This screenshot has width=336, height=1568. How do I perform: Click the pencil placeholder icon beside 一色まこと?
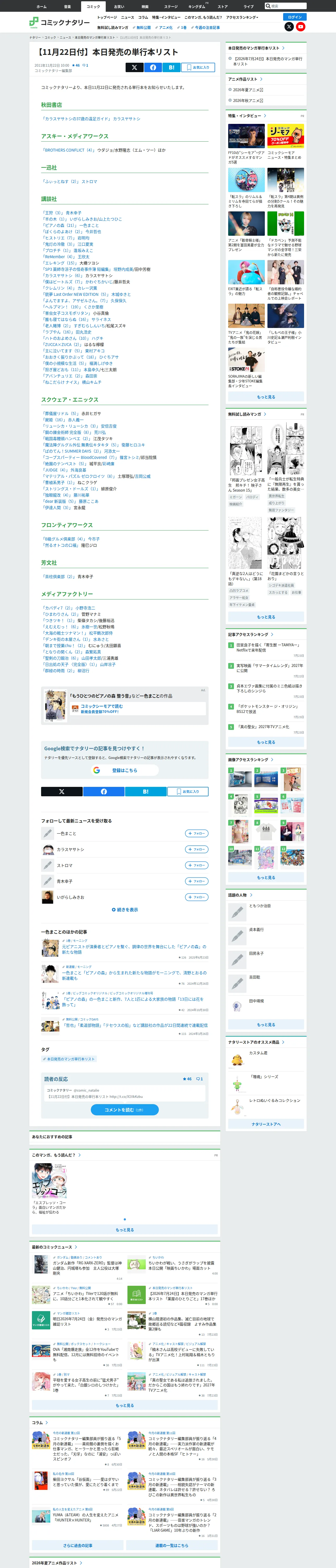click(x=48, y=833)
